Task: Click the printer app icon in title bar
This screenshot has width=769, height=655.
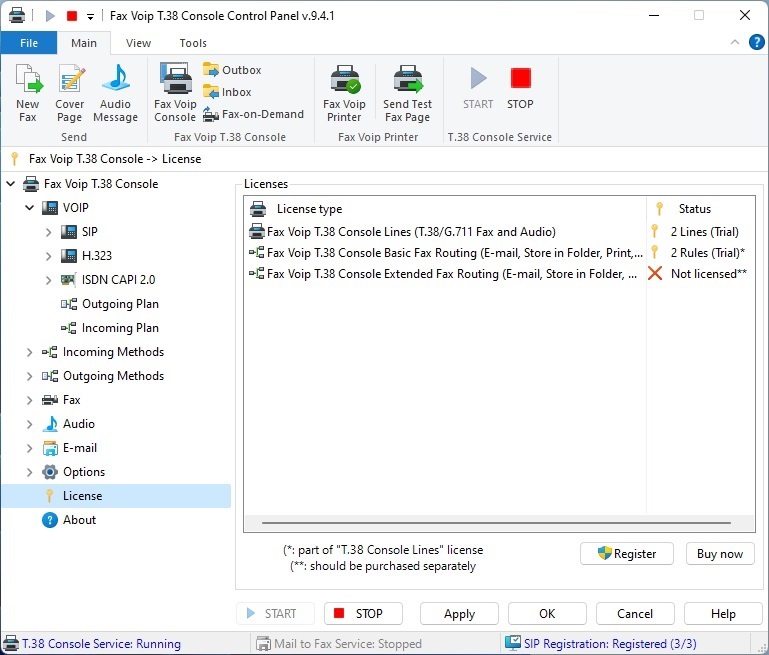Action: click(17, 16)
